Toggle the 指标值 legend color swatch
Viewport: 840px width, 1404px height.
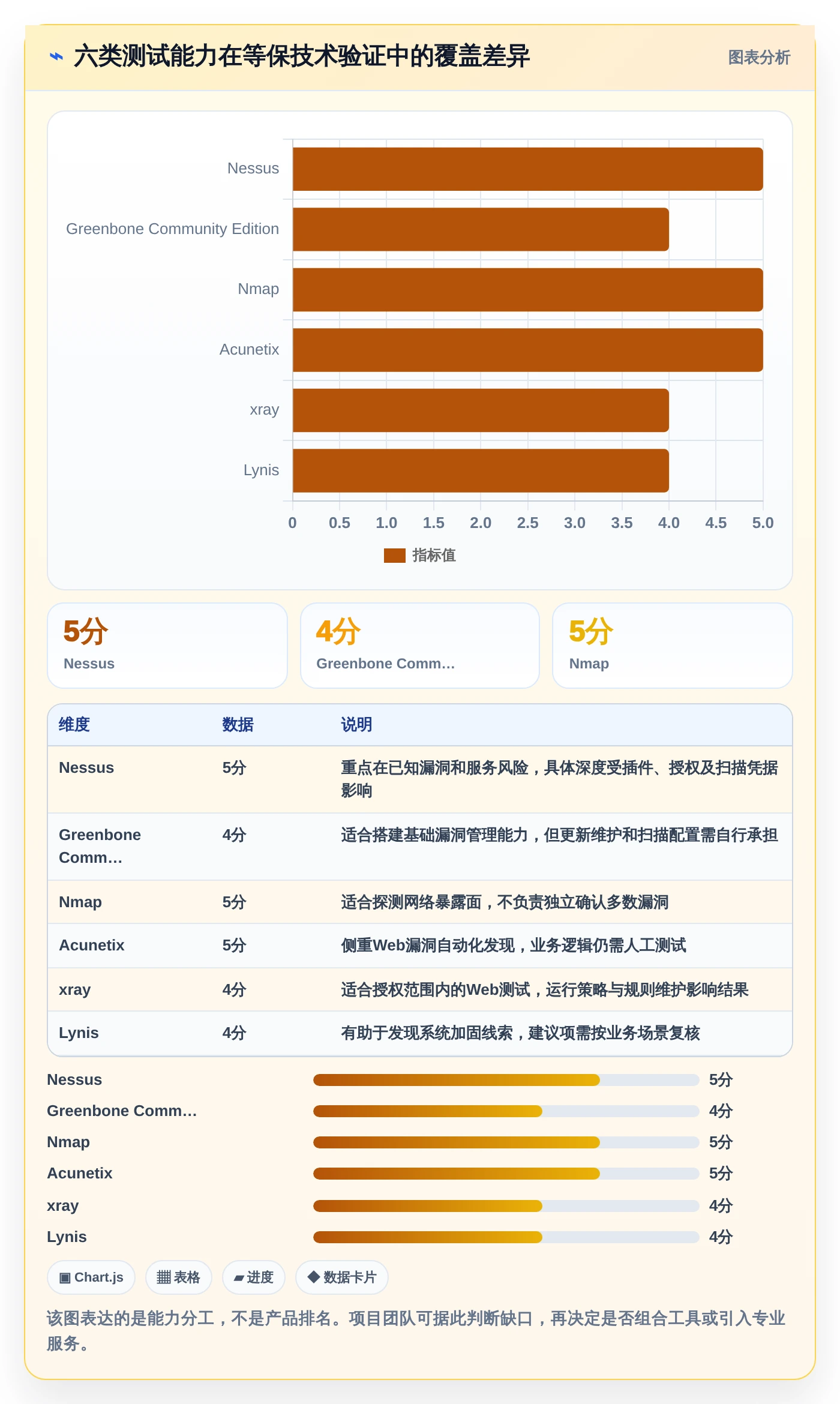(394, 556)
